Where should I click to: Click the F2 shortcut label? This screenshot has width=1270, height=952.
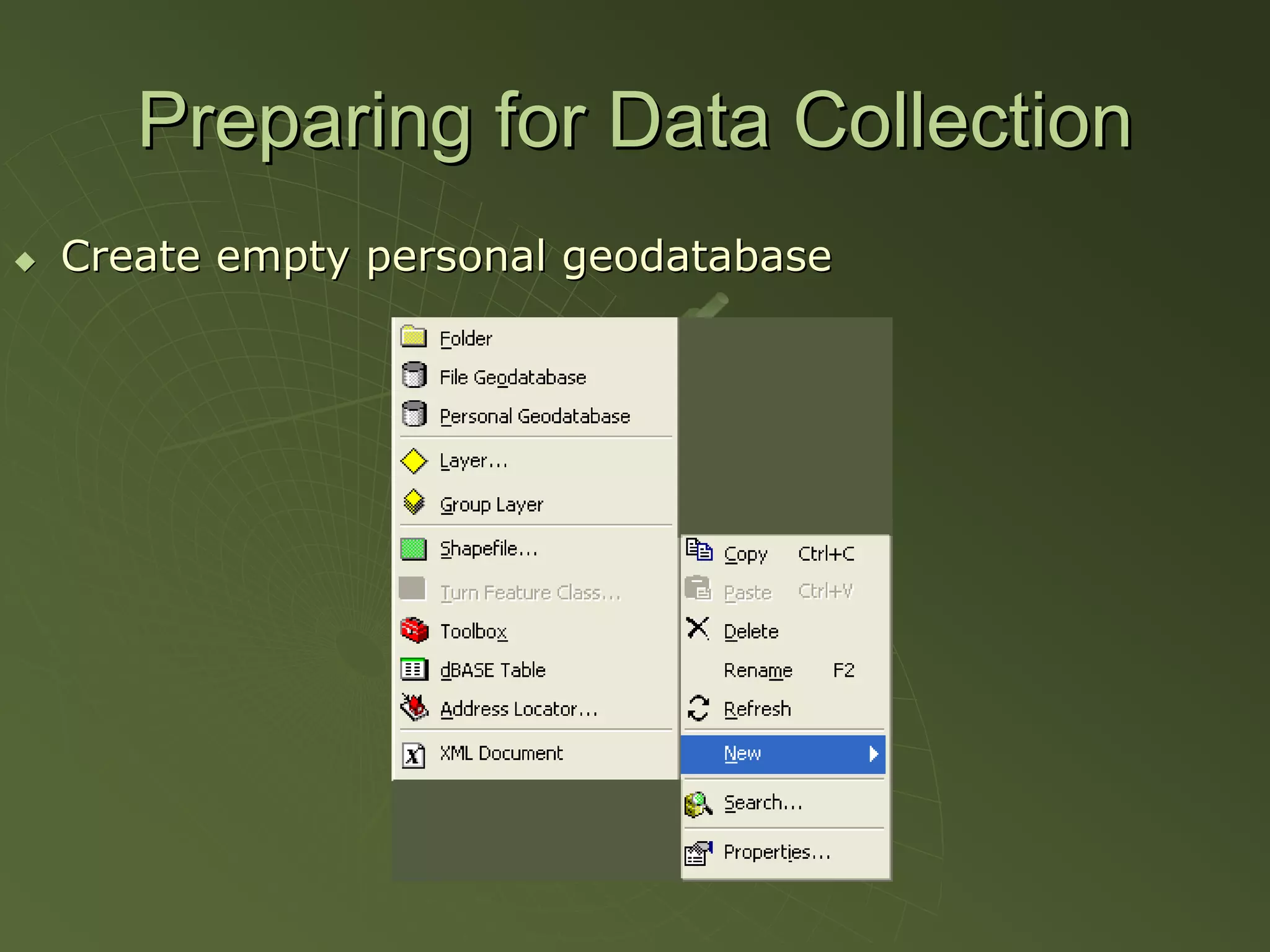tap(843, 670)
